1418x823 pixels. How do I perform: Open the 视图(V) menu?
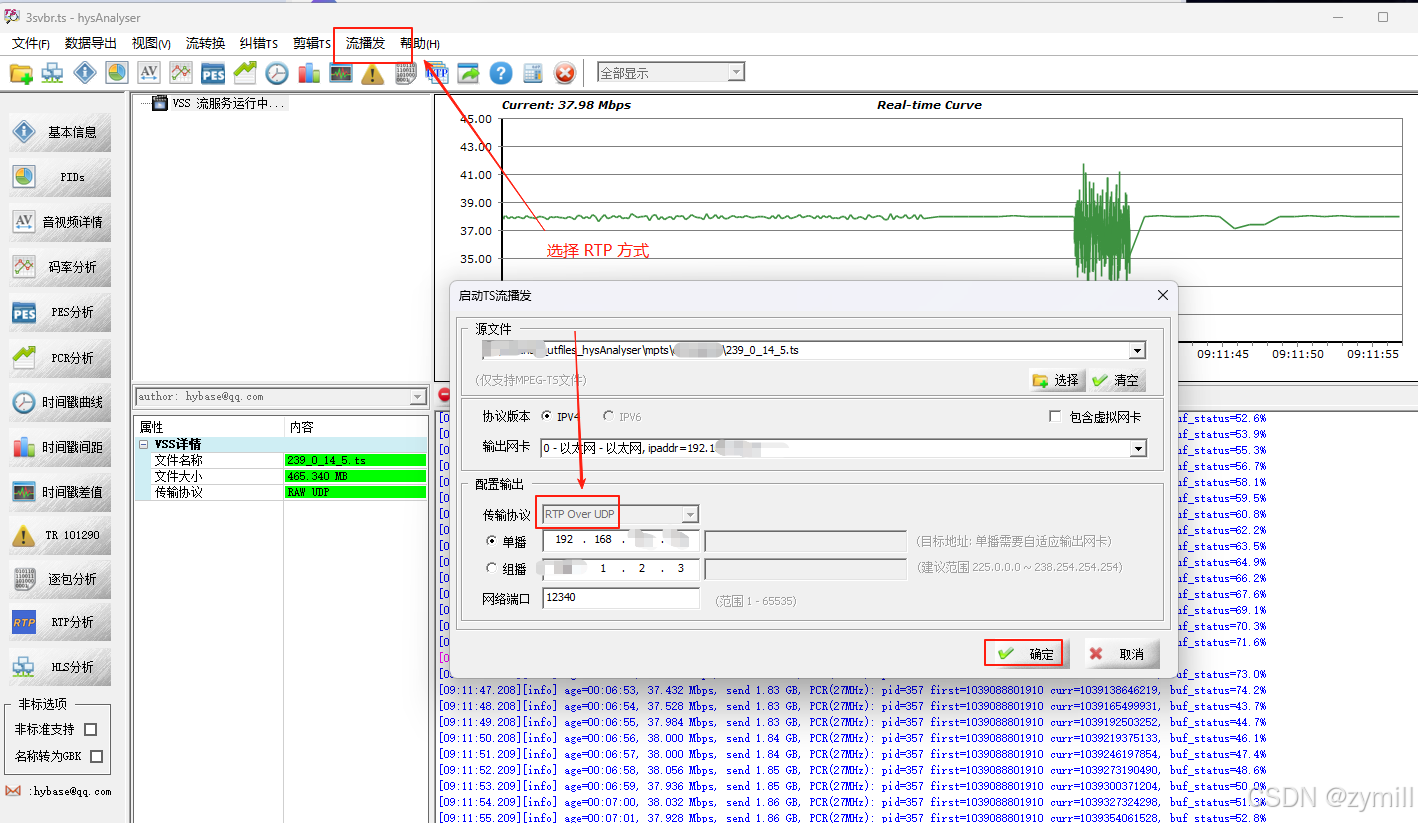(151, 43)
